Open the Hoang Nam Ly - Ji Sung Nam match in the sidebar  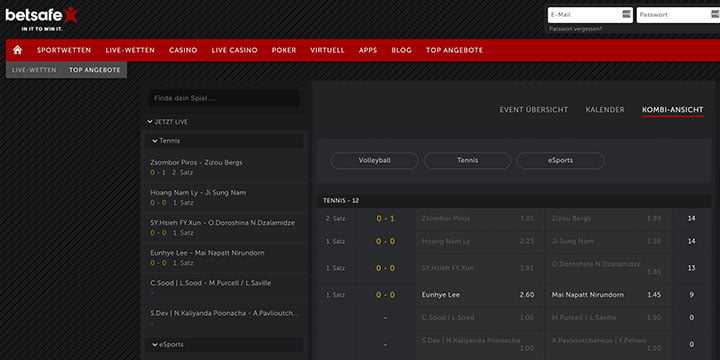click(x=224, y=198)
